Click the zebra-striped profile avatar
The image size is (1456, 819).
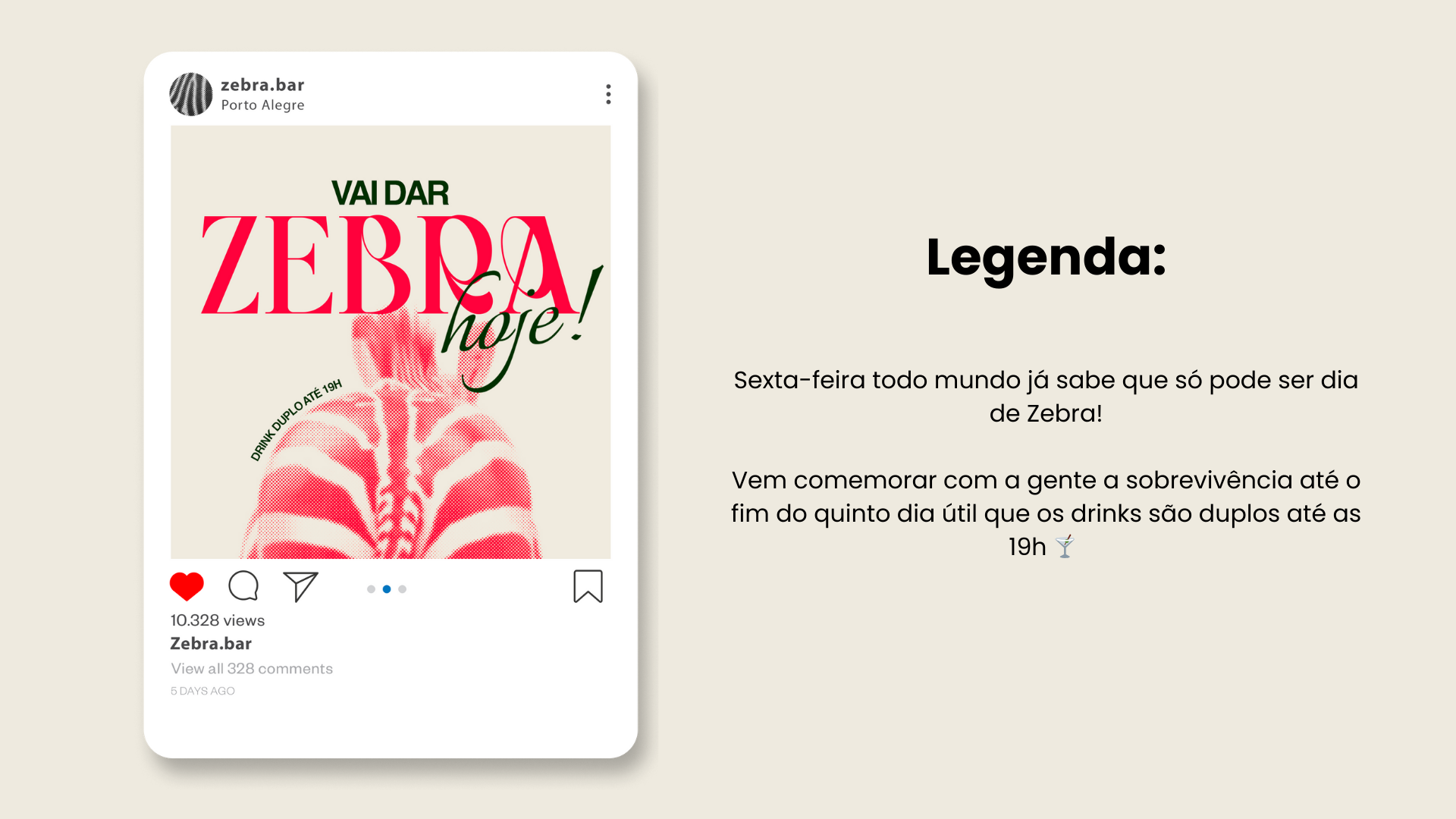[191, 94]
